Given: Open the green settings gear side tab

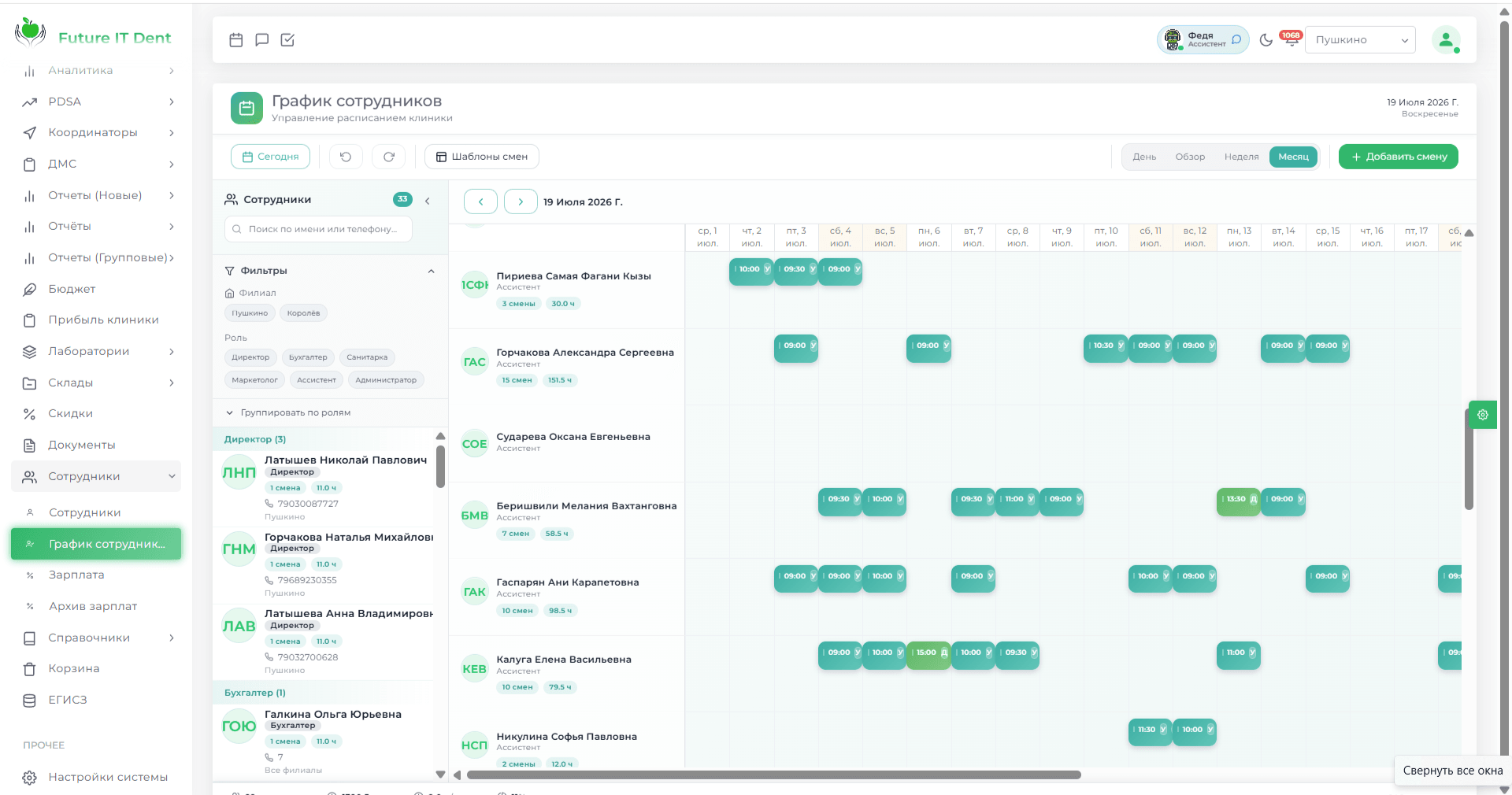Looking at the screenshot, I should [x=1483, y=415].
